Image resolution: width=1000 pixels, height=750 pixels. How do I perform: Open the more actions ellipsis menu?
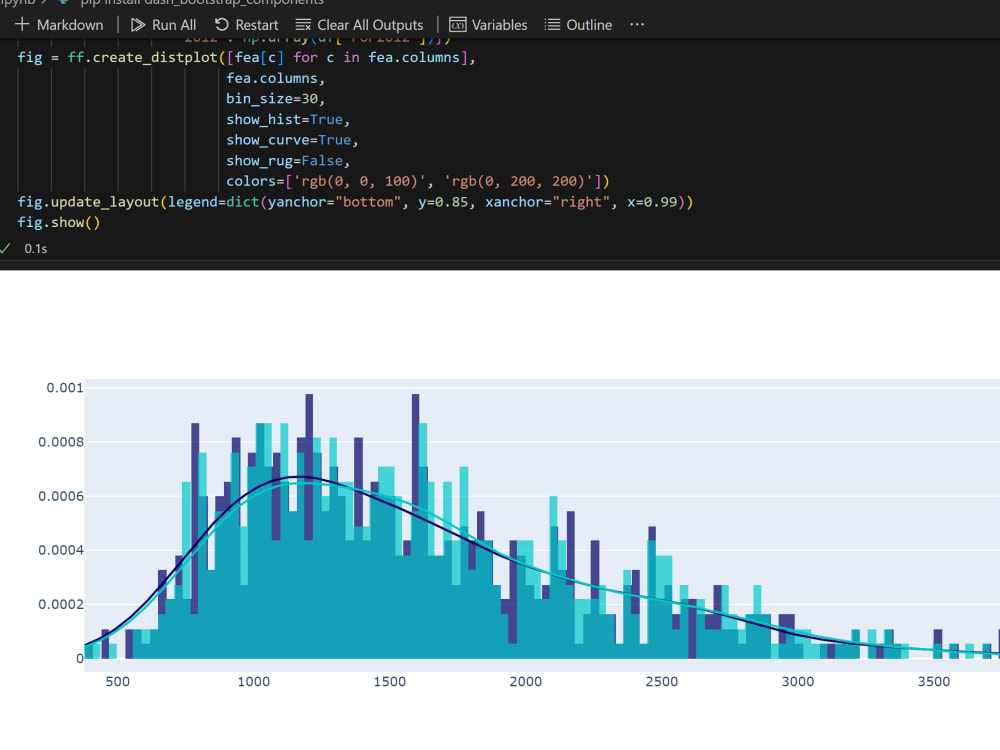coord(636,25)
